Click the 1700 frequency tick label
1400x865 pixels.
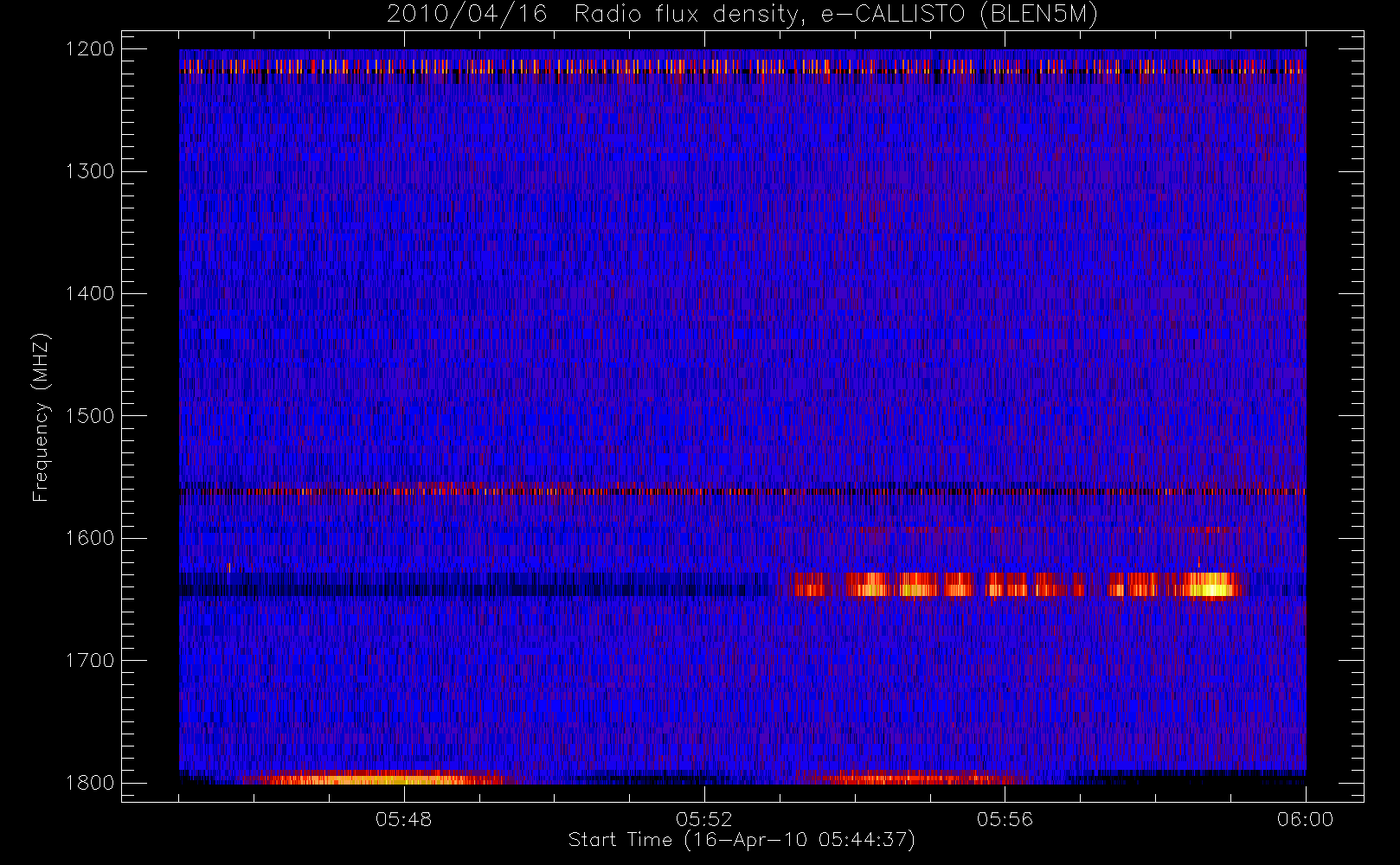point(91,660)
